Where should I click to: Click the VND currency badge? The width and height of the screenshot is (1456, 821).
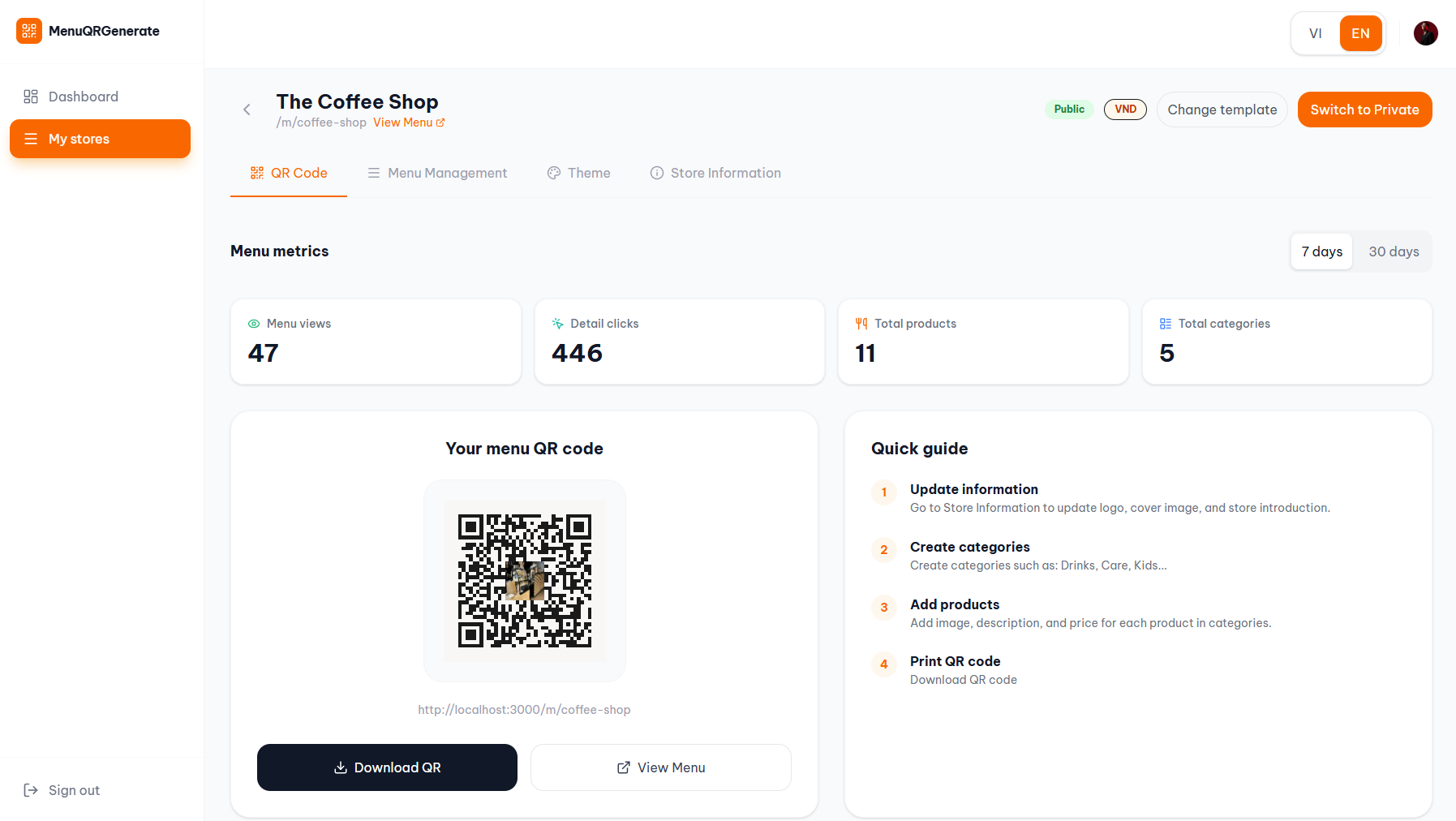tap(1125, 110)
